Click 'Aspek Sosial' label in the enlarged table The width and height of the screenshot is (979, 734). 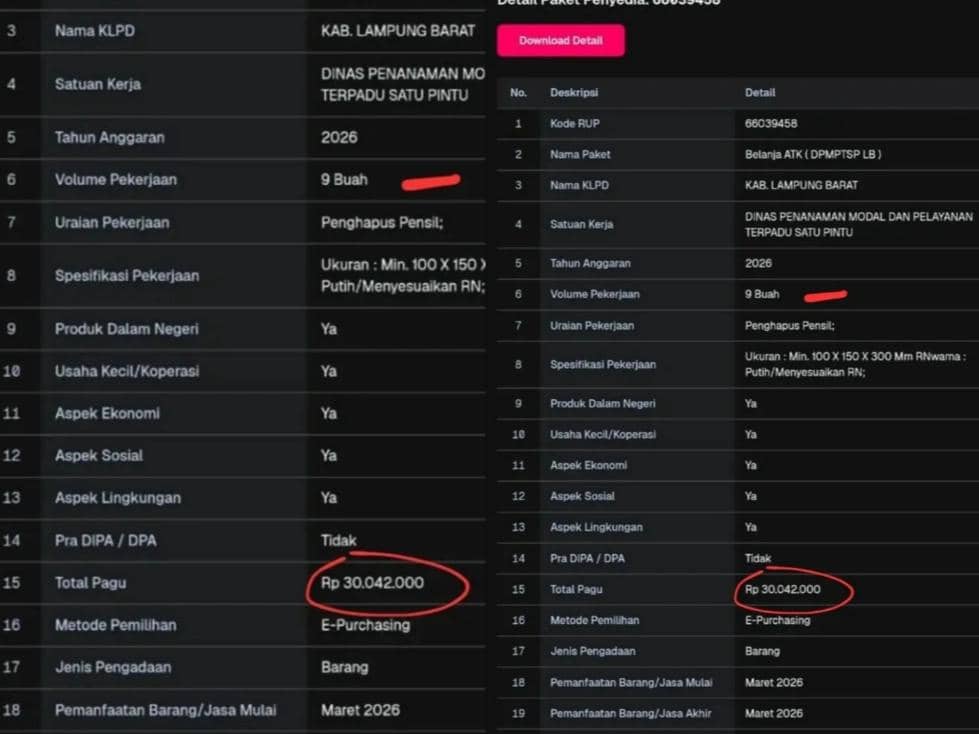[x=99, y=456]
